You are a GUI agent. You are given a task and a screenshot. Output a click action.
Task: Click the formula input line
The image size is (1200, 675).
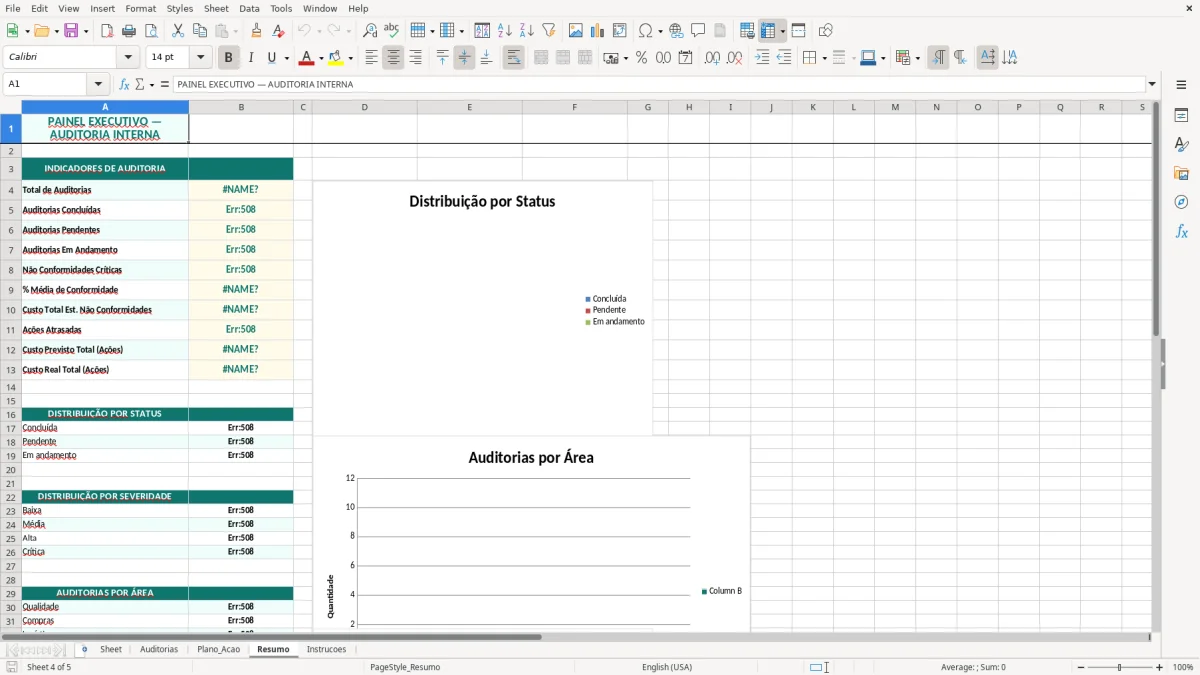click(658, 84)
